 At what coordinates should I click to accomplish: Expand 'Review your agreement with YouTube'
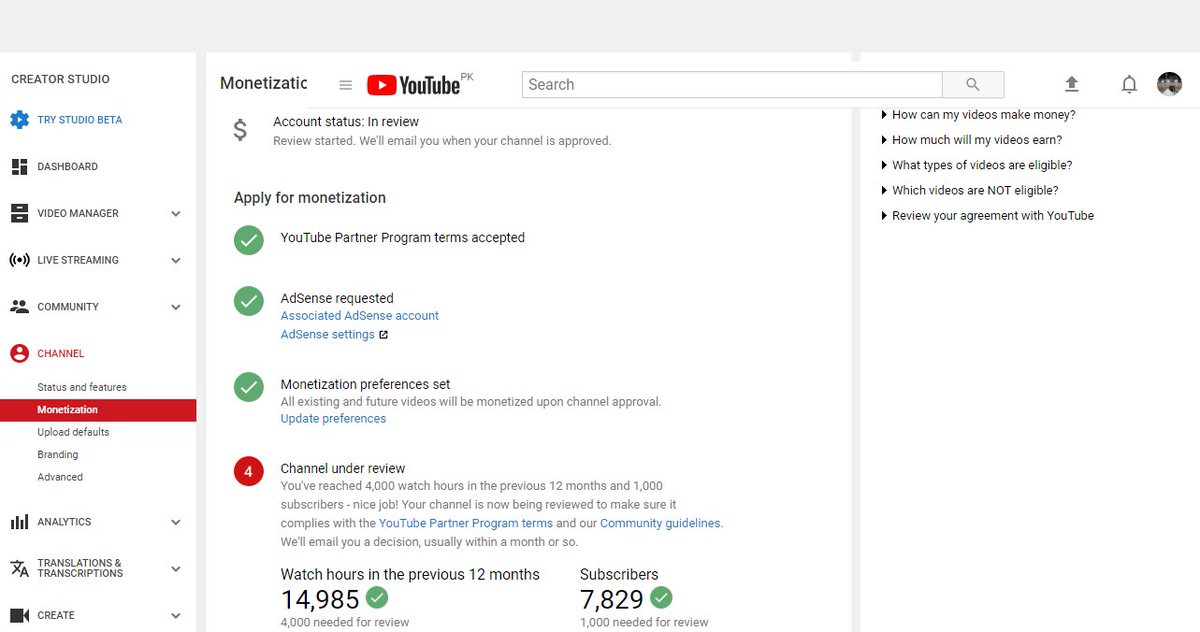(987, 215)
